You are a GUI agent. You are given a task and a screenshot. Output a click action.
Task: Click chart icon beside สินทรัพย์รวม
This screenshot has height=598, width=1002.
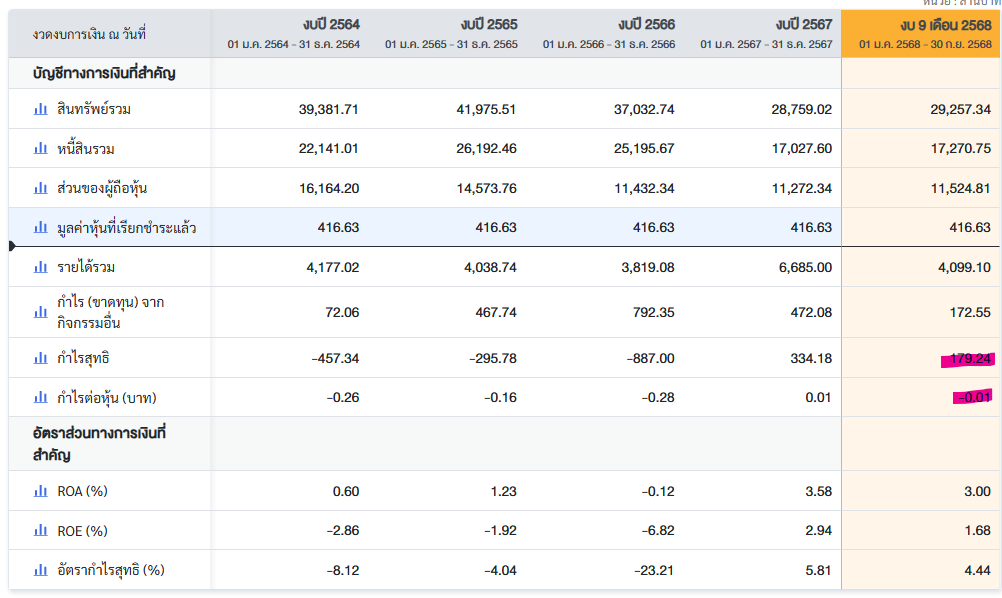pyautogui.click(x=41, y=109)
